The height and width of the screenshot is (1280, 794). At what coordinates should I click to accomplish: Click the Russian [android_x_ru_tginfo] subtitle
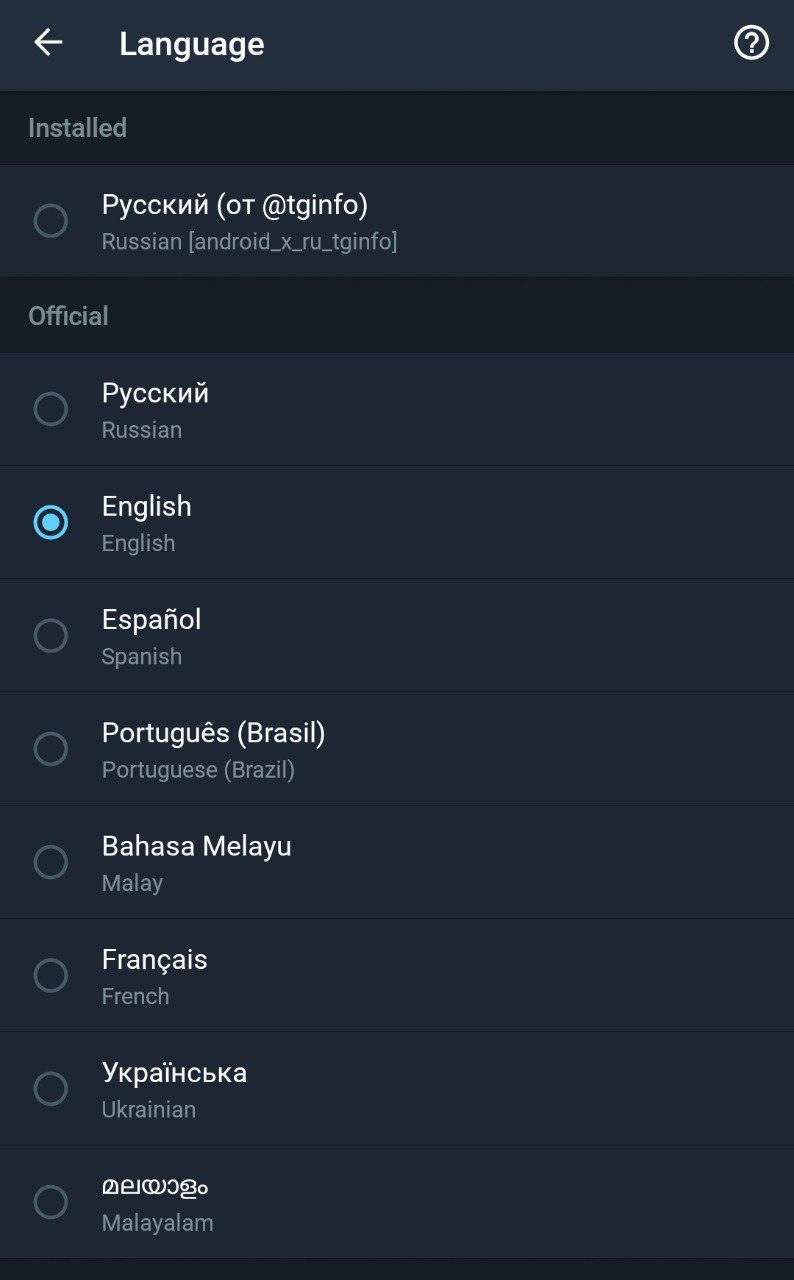(x=249, y=242)
